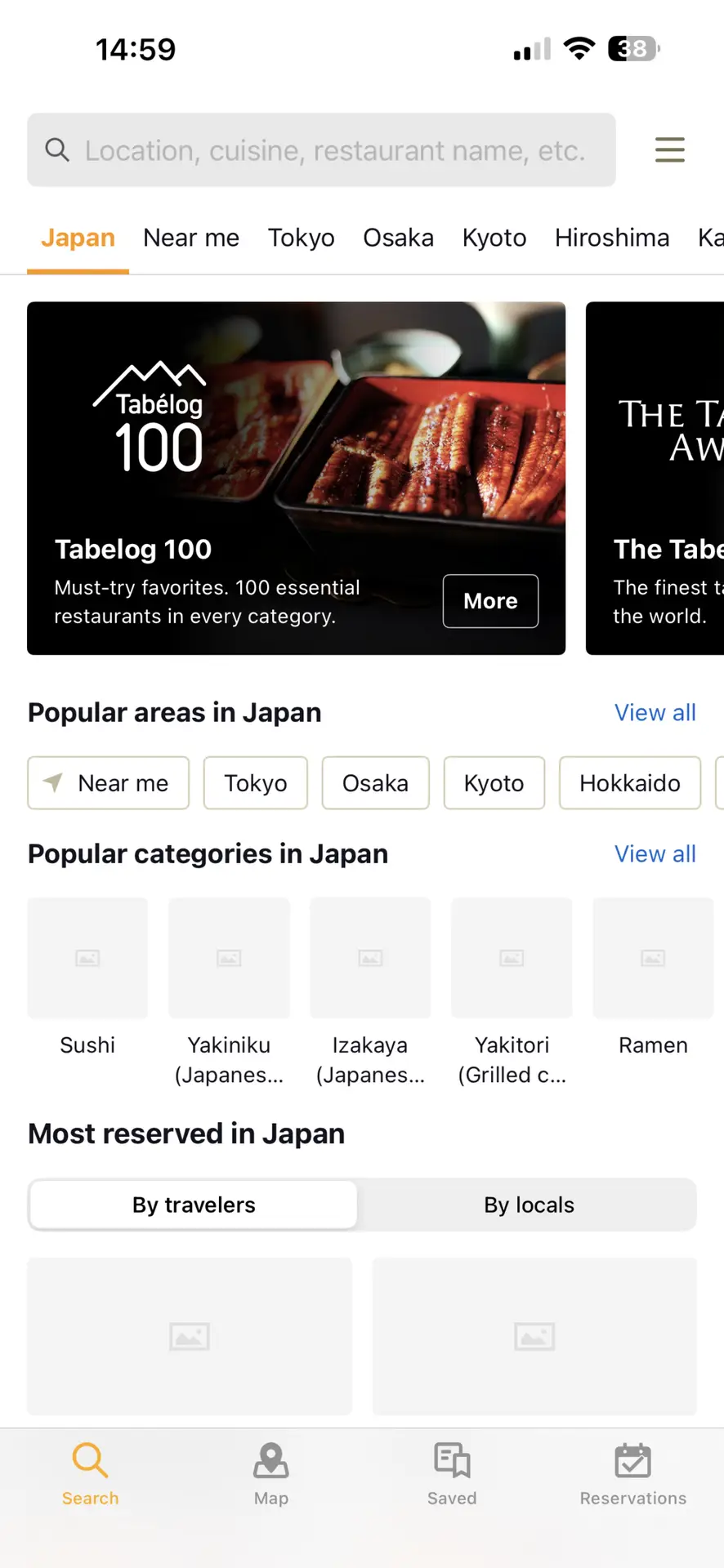Tap the magnifier icon in search bar
Image resolution: width=724 pixels, height=1568 pixels.
click(57, 150)
